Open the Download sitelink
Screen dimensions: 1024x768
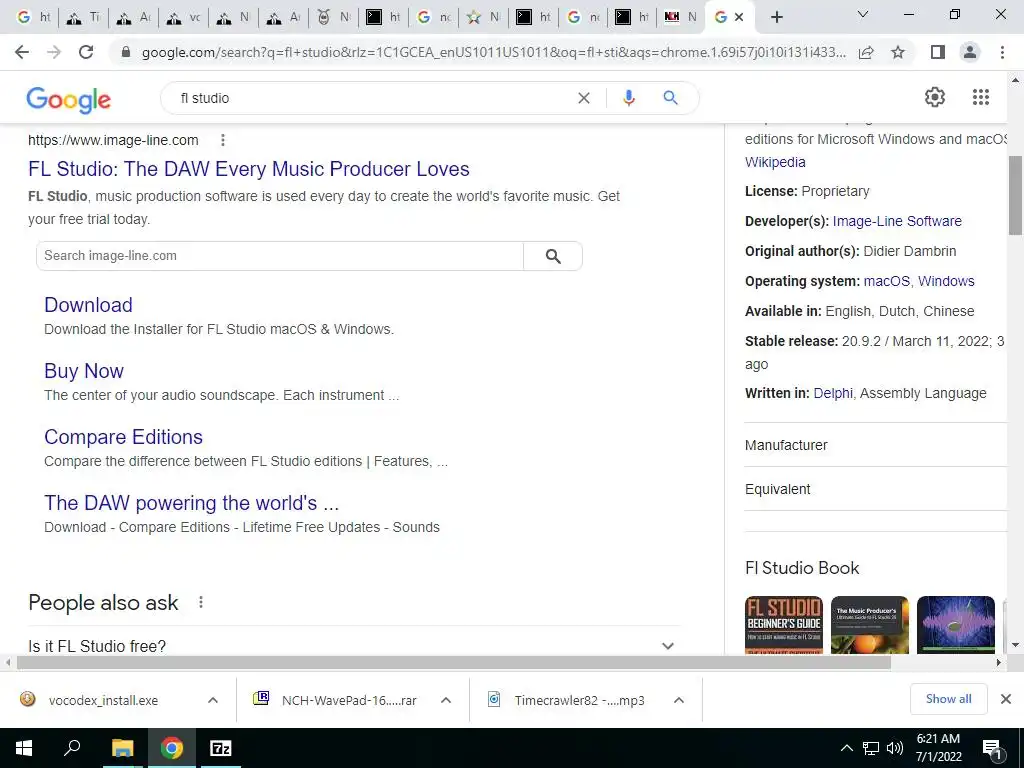click(88, 305)
